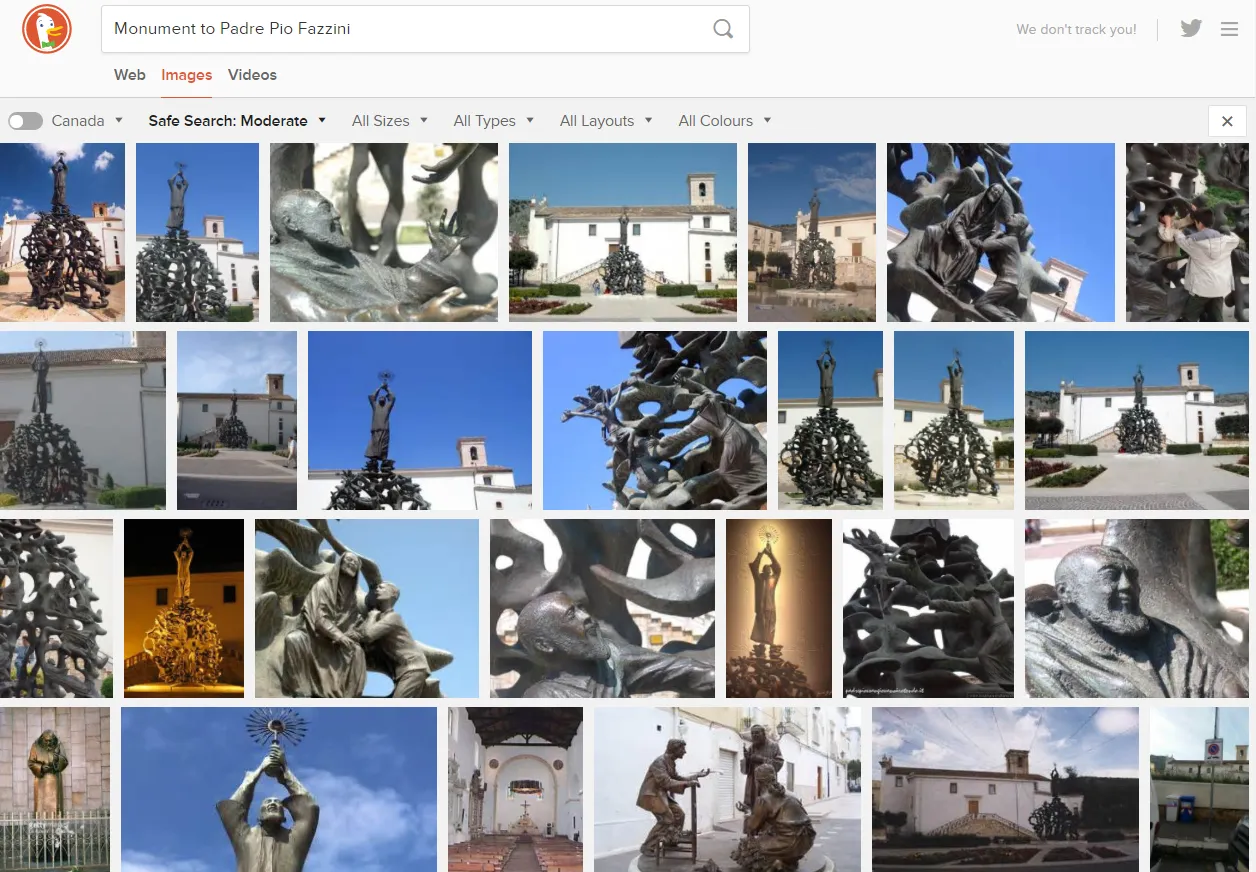Open thumbnail of church interior with pews
The height and width of the screenshot is (872, 1256).
tap(516, 789)
